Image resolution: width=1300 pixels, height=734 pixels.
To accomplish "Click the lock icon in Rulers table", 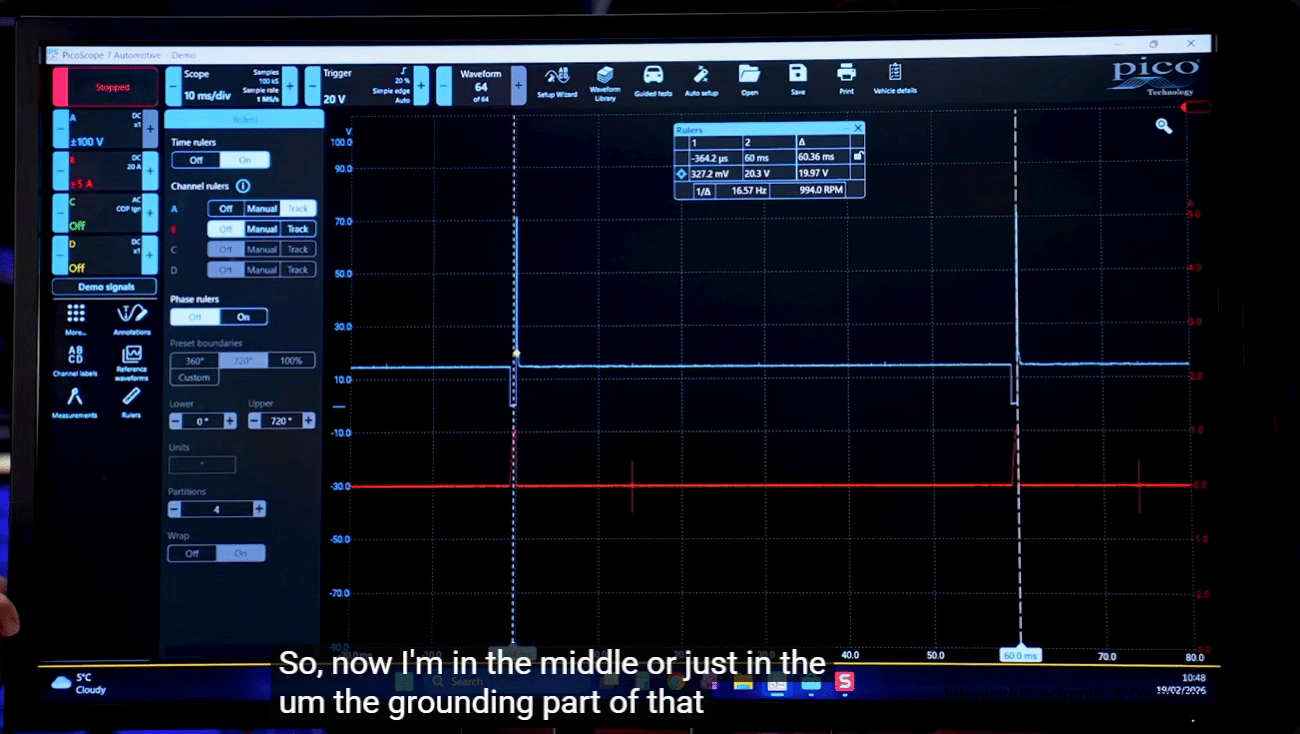I will tap(857, 157).
